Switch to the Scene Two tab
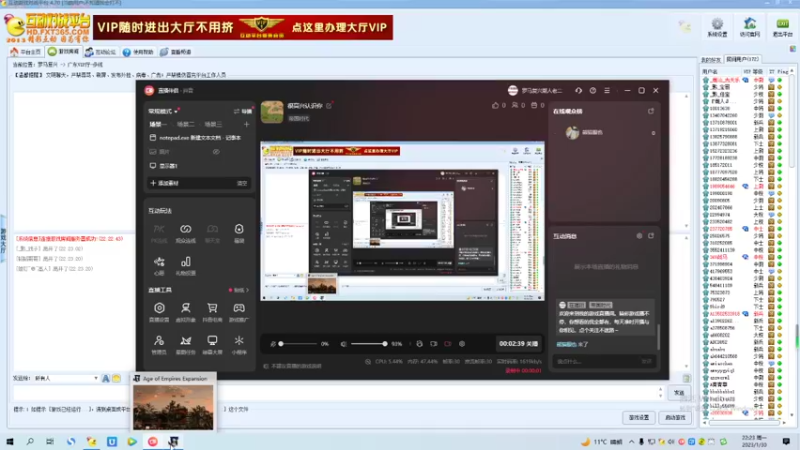The image size is (800, 450). pos(185,124)
